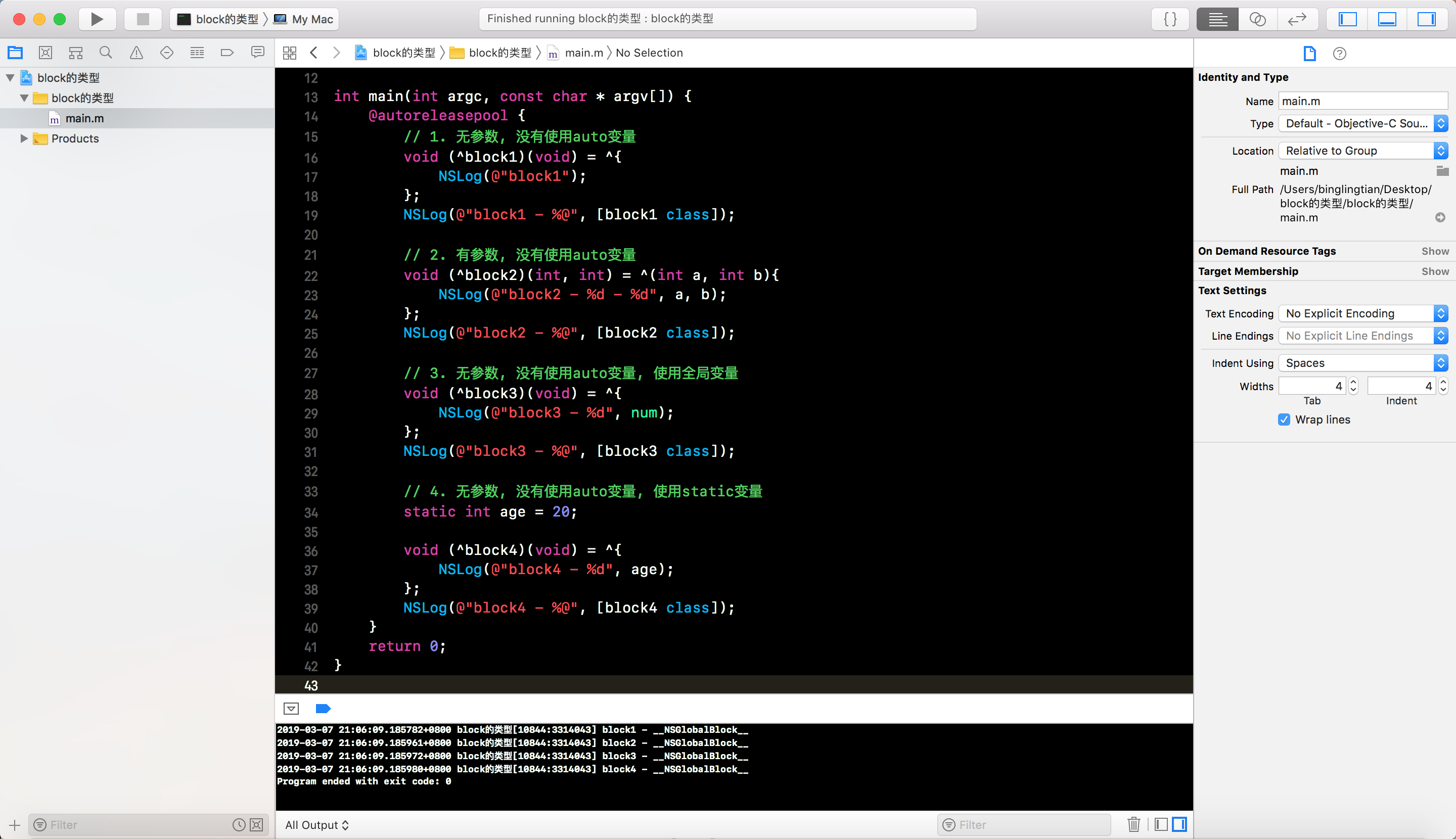Open the All Output selector
Screen dimensions: 1456x839
[317, 824]
